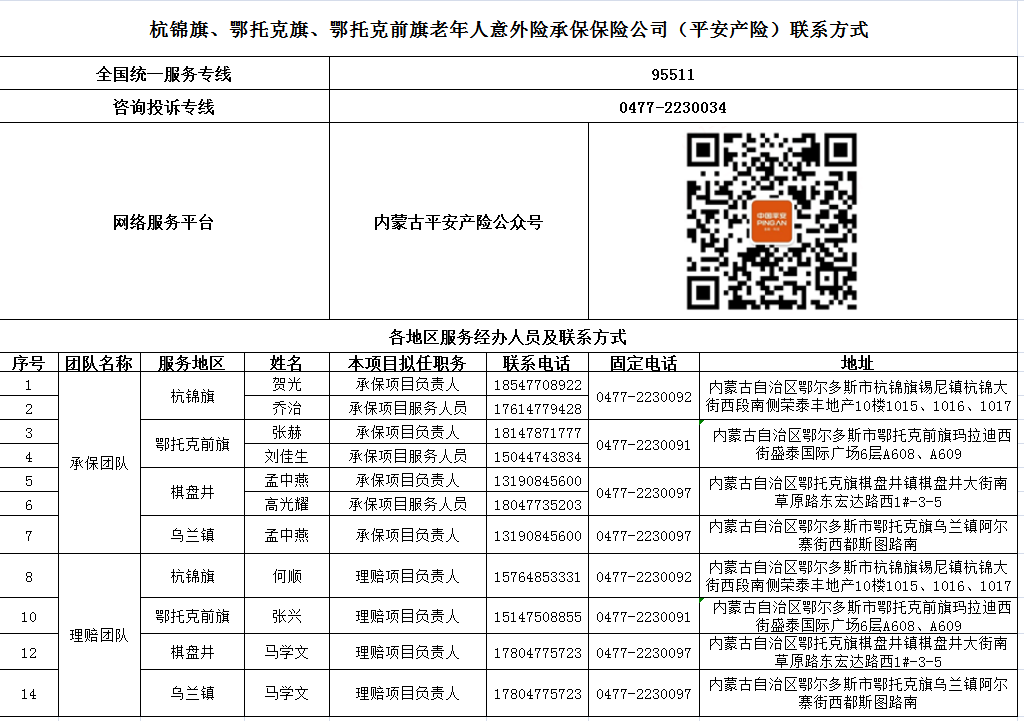Viewport: 1024px width, 721px height.
Task: Select 乌兰镇 region in row 7
Action: tap(193, 536)
